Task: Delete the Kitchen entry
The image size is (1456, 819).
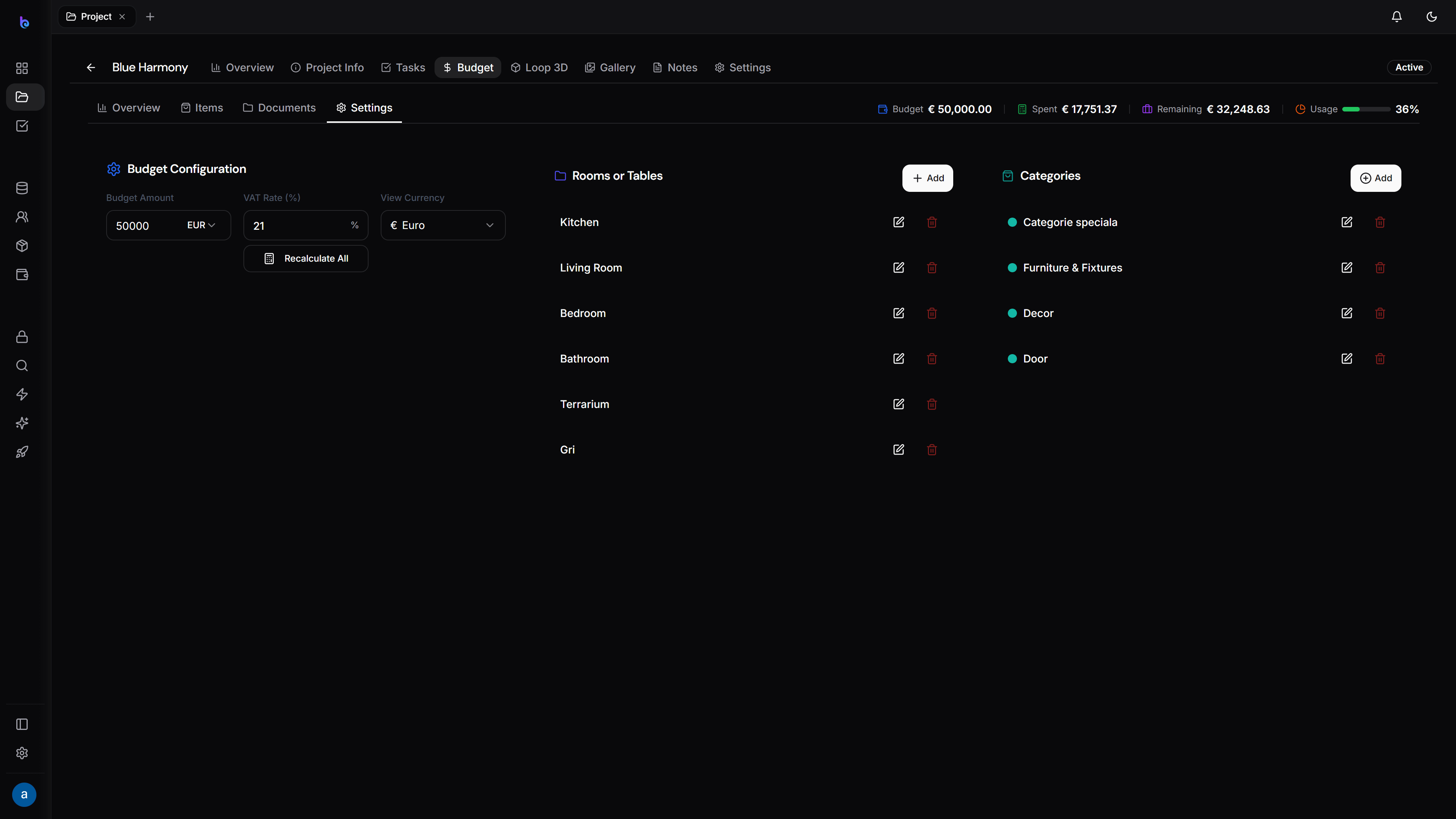Action: (932, 222)
